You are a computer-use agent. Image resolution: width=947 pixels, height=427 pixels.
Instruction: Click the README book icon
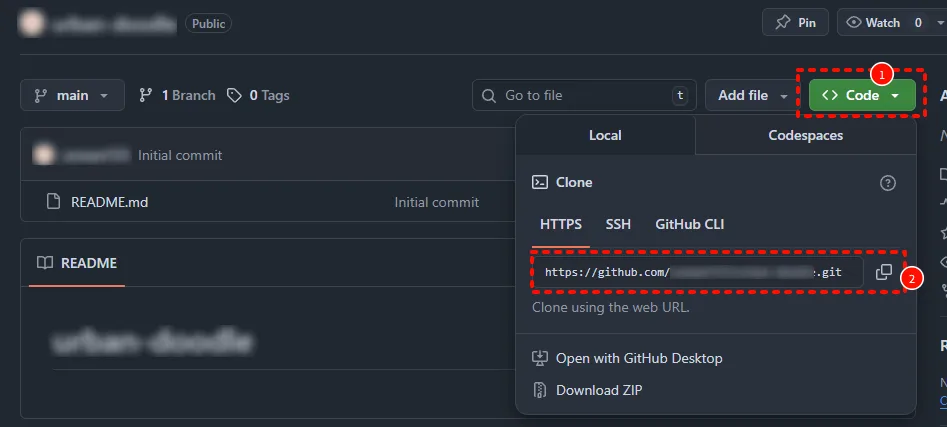(45, 263)
